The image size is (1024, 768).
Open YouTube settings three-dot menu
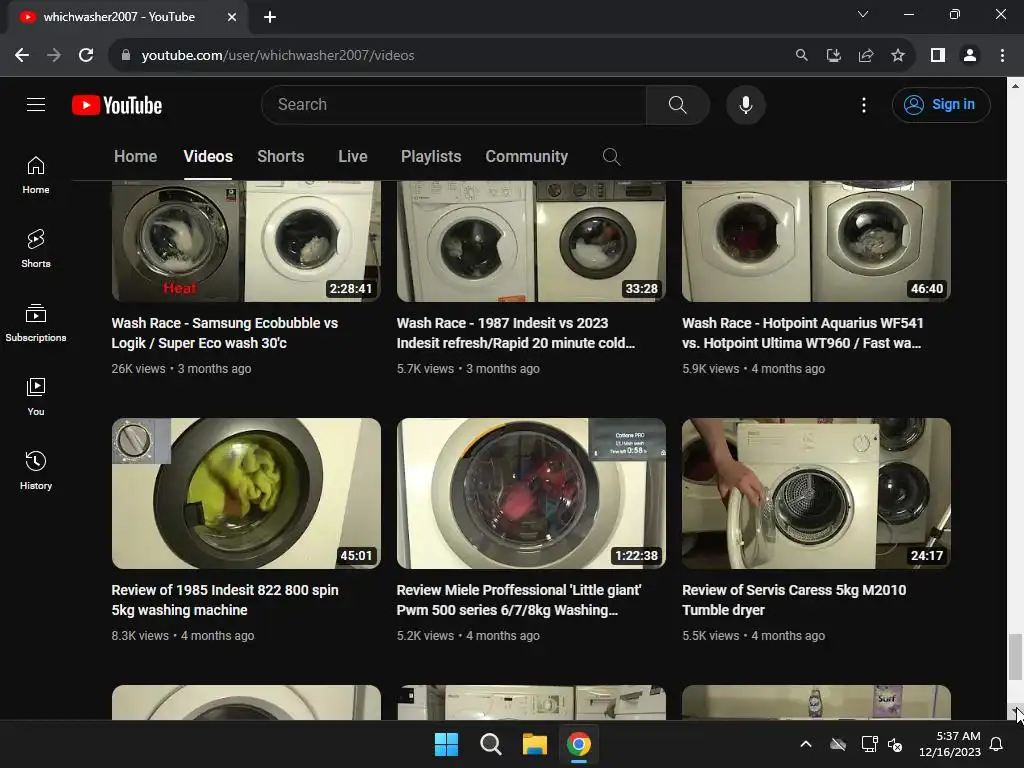pos(863,104)
